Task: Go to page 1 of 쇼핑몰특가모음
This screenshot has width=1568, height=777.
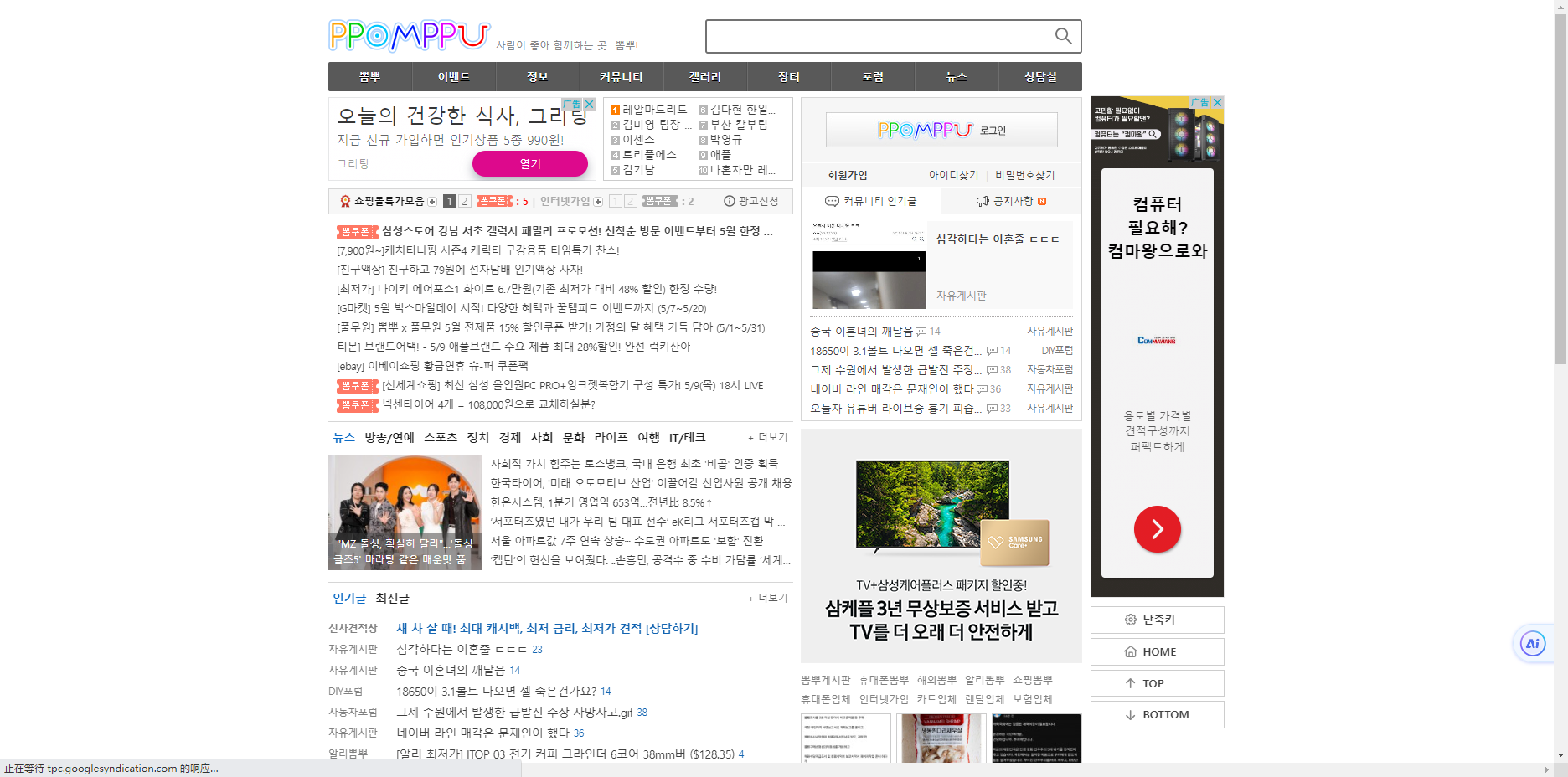Action: click(x=450, y=201)
